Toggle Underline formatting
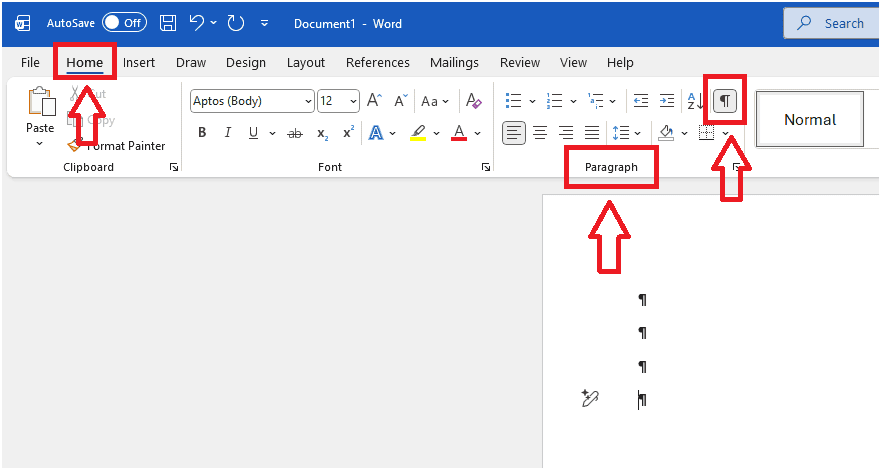This screenshot has width=881, height=470. tap(253, 133)
